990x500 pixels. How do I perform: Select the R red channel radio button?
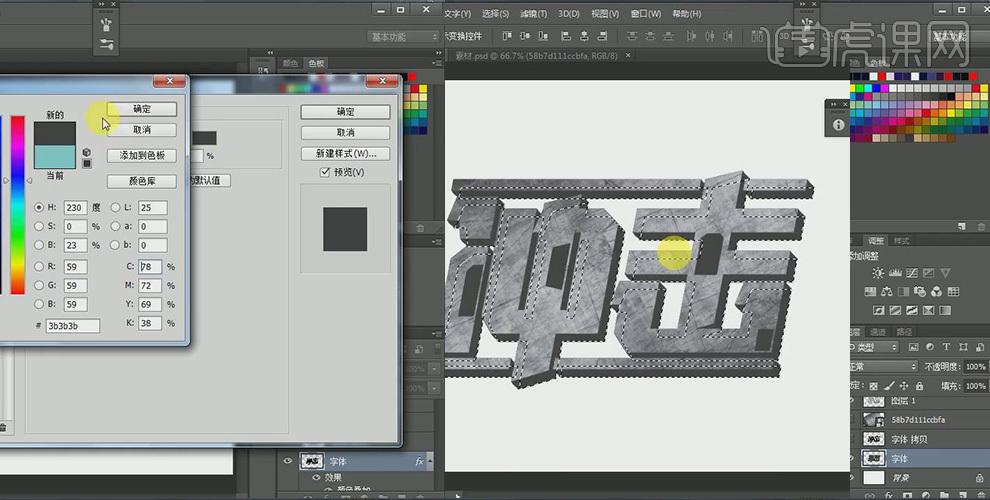[x=39, y=267]
